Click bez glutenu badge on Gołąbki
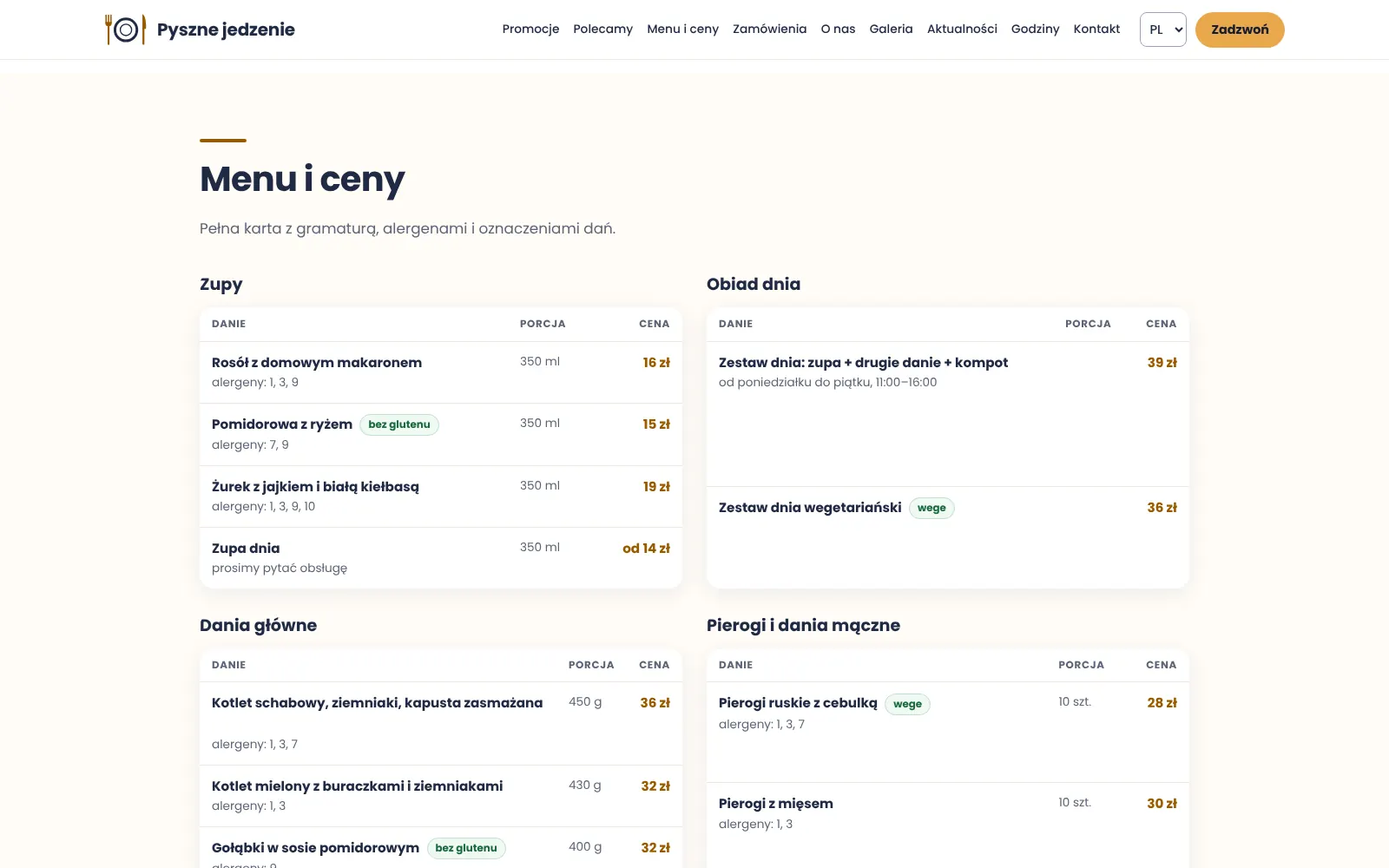Screen dimensions: 1389x868 [x=466, y=848]
